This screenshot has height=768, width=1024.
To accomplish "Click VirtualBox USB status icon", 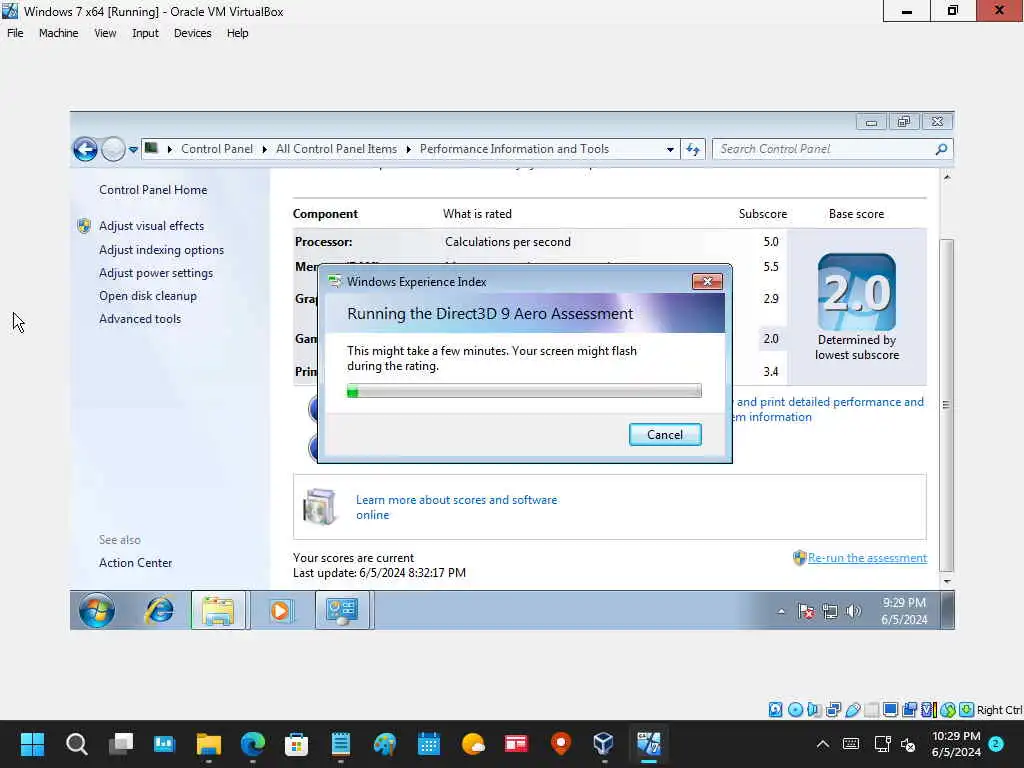I will 852,710.
